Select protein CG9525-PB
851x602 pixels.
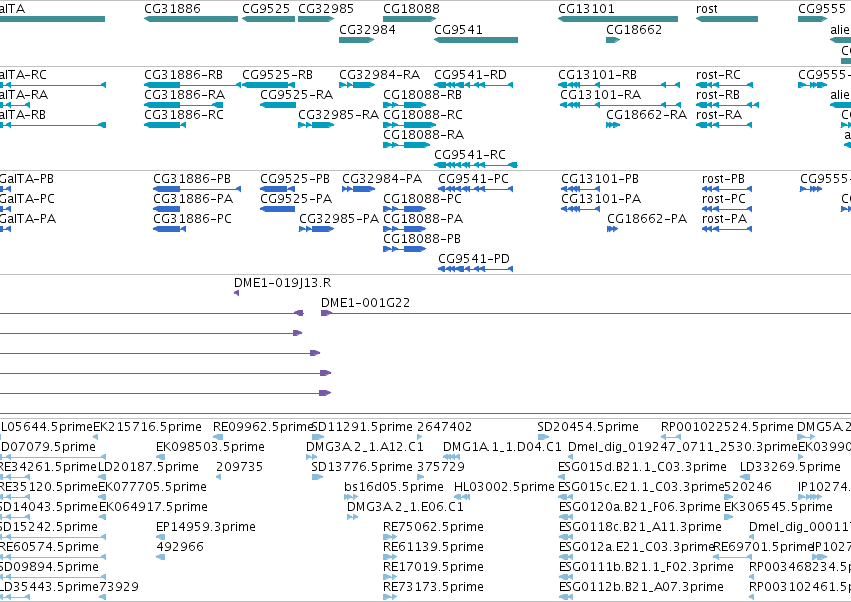tap(277, 189)
